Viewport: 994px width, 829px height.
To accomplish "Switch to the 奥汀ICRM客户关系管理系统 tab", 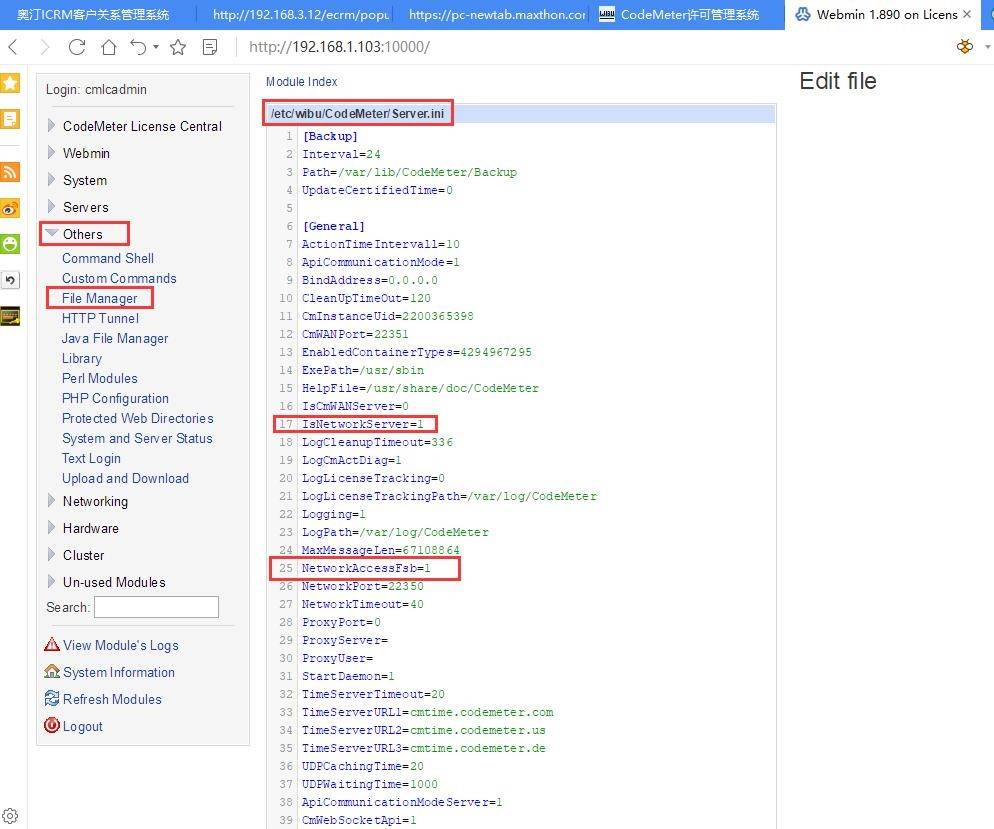I will pos(93,15).
